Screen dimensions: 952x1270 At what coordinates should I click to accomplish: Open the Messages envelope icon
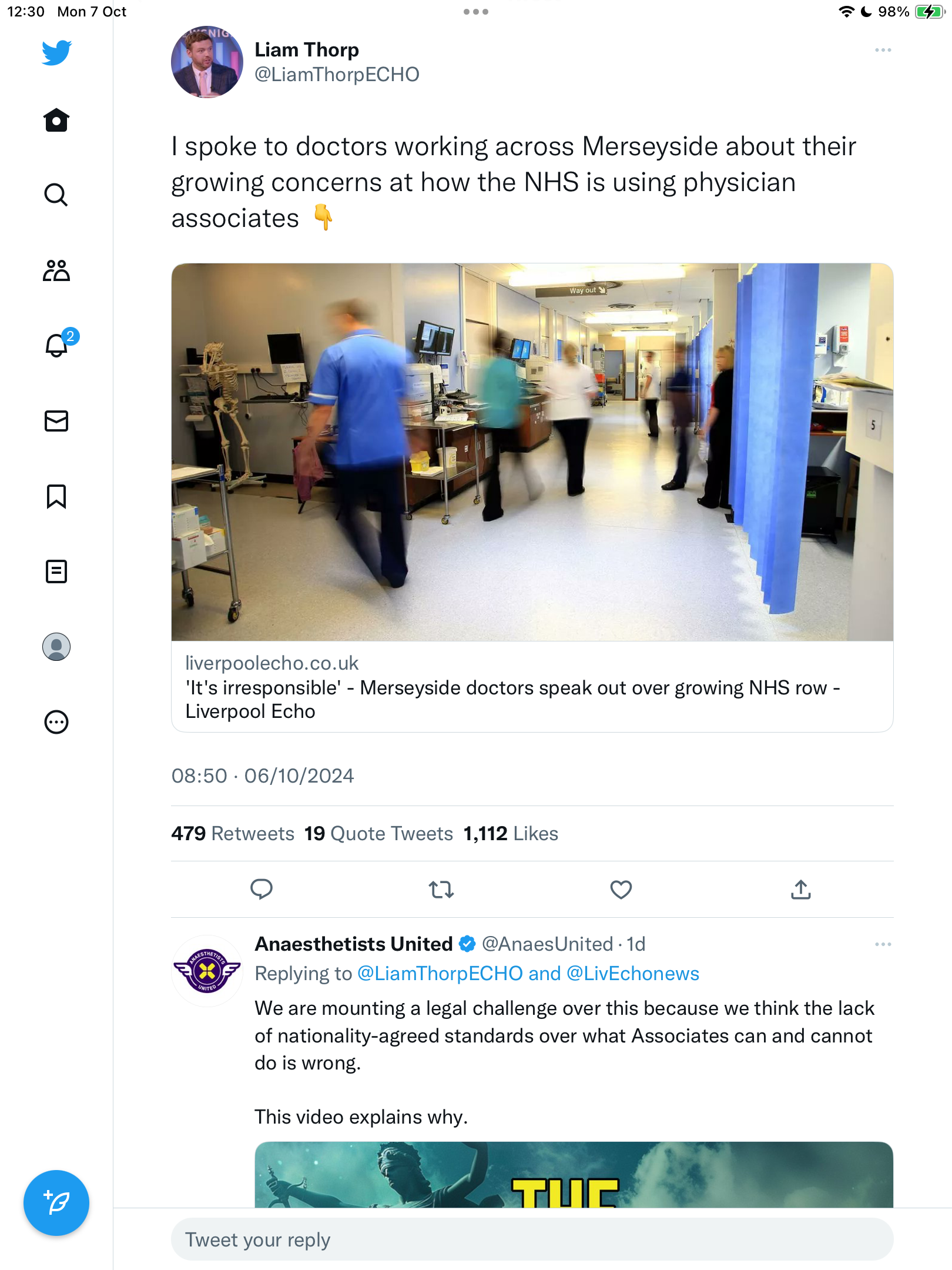56,421
